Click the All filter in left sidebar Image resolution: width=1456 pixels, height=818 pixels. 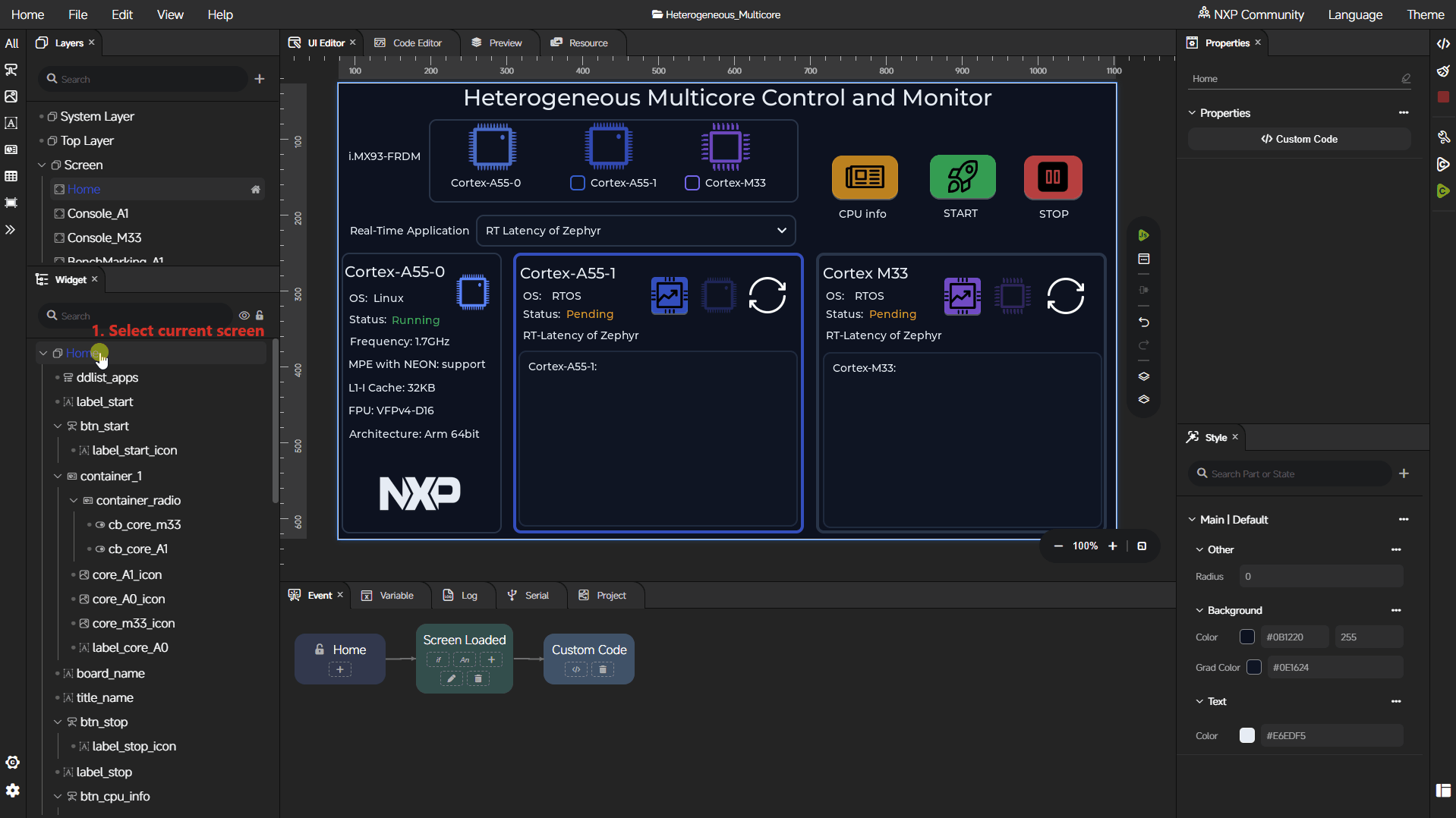tap(11, 43)
